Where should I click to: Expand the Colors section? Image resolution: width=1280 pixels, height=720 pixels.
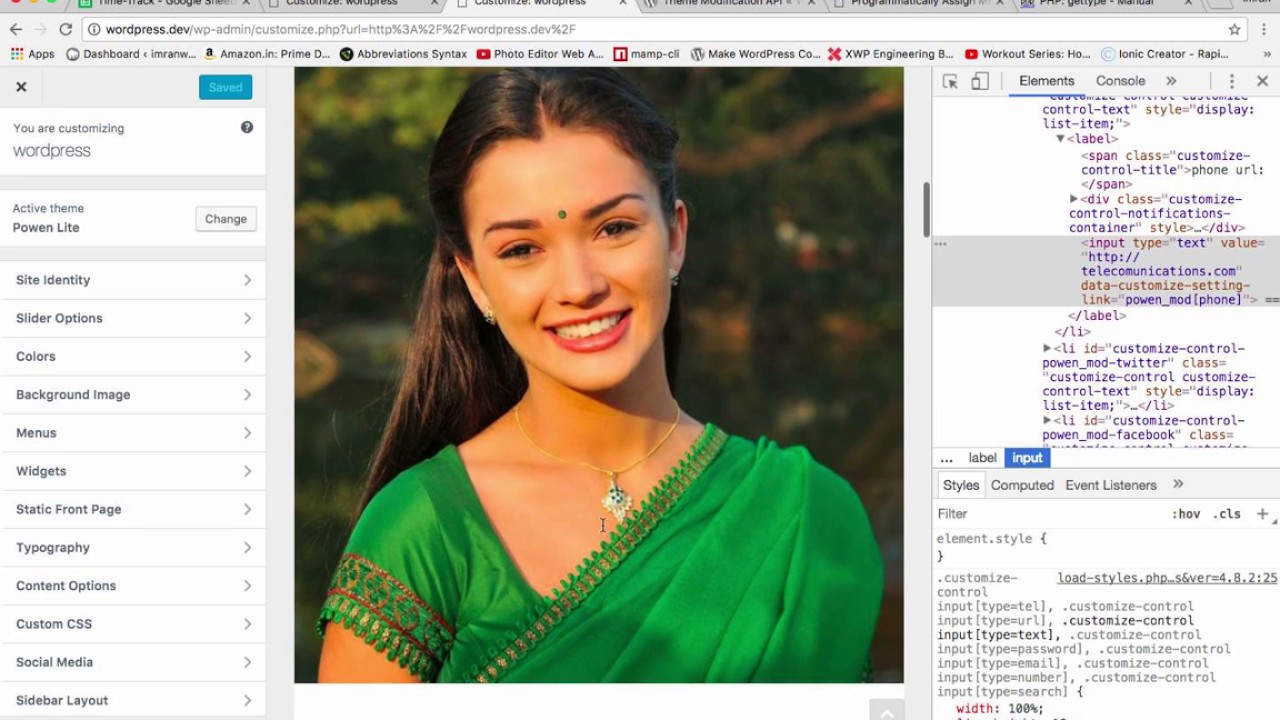point(133,356)
